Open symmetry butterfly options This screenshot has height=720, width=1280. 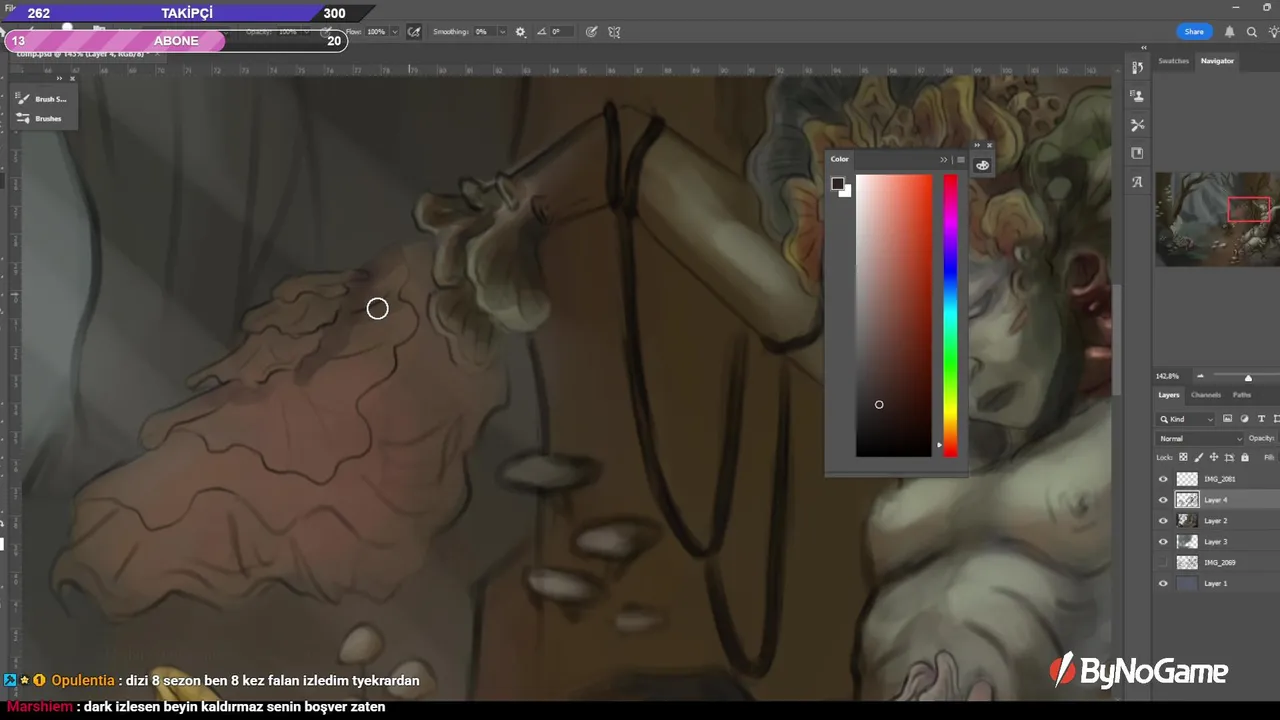pos(614,32)
